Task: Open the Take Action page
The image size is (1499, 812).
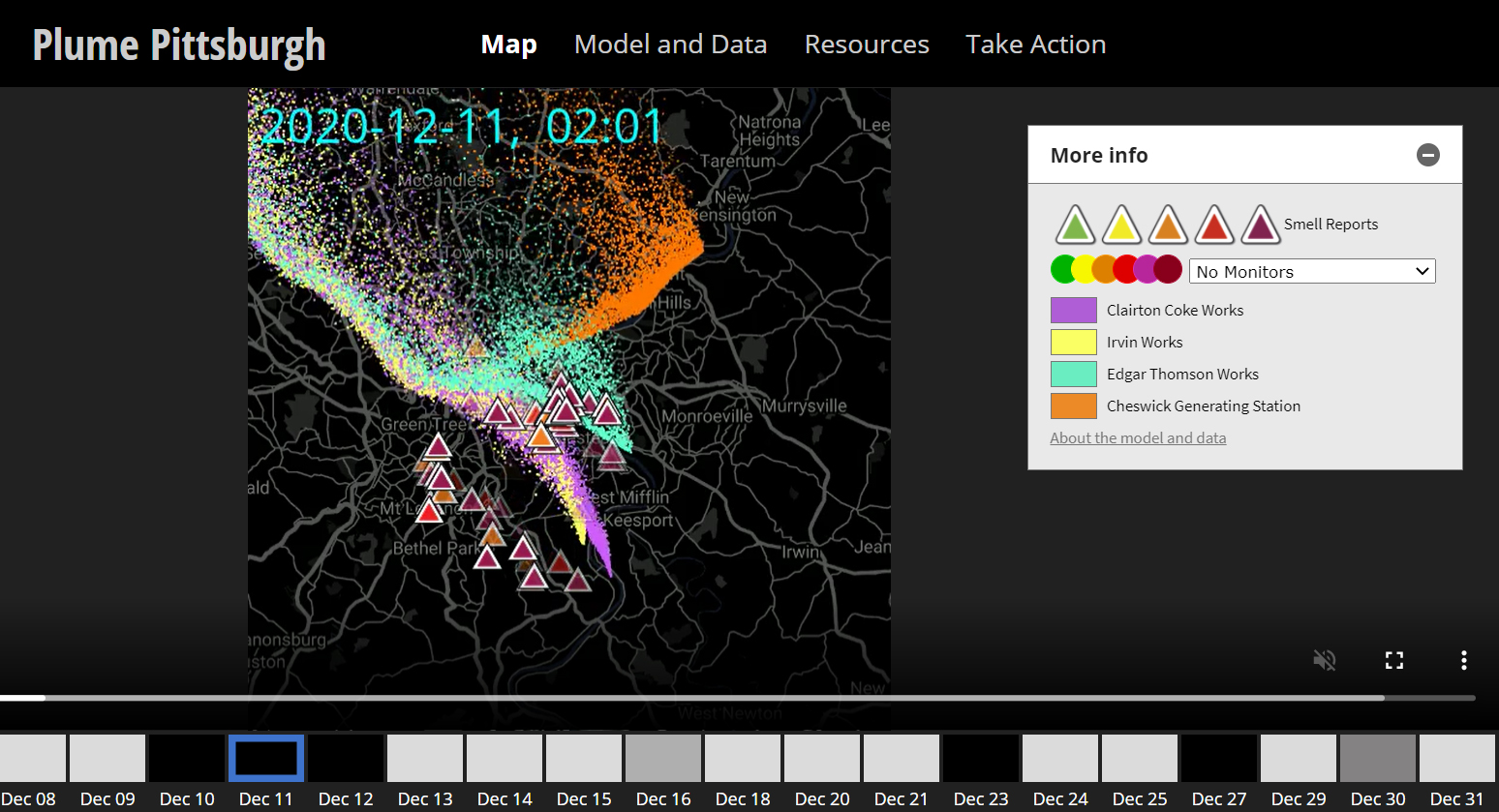Action: pos(1035,45)
